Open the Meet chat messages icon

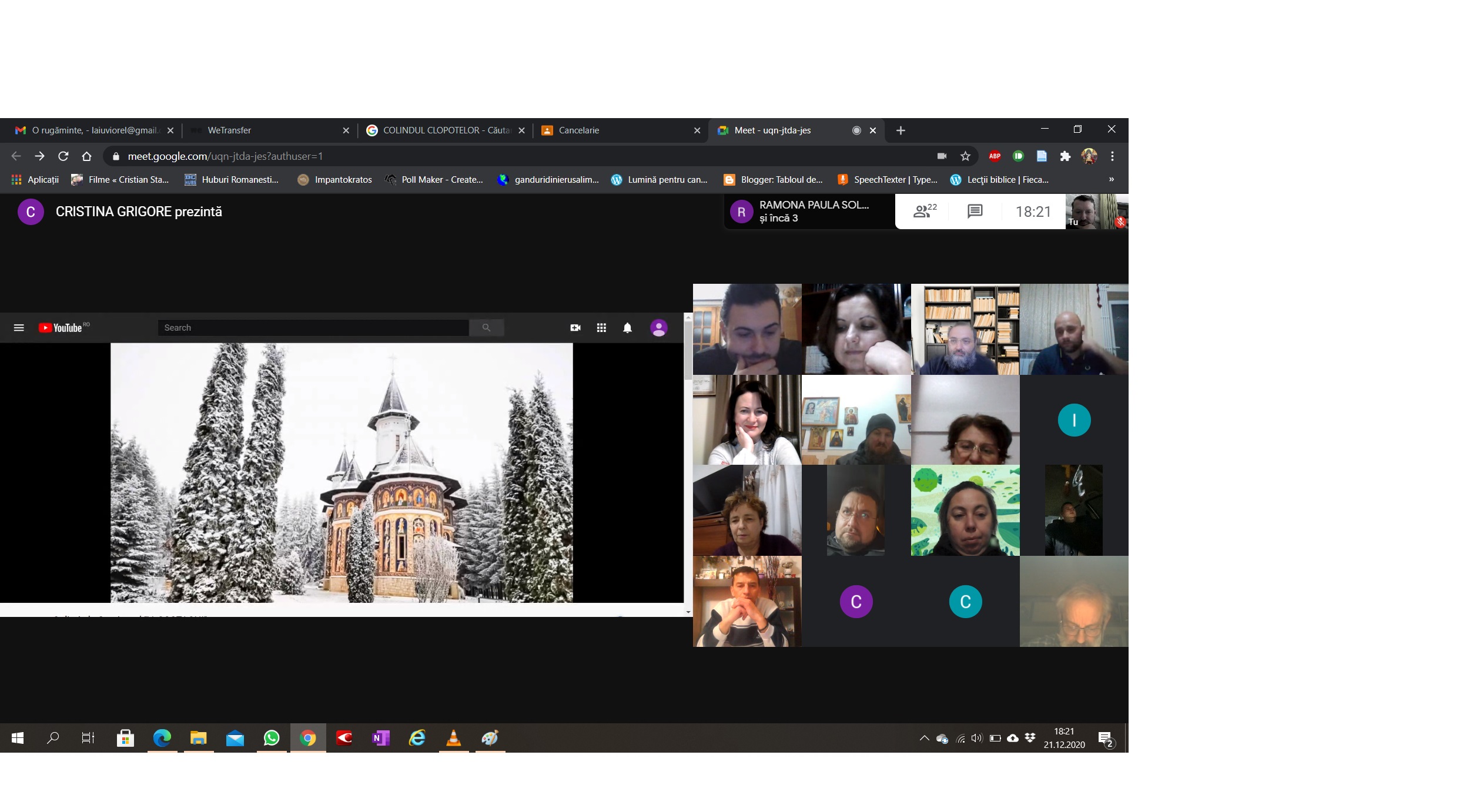coord(975,212)
